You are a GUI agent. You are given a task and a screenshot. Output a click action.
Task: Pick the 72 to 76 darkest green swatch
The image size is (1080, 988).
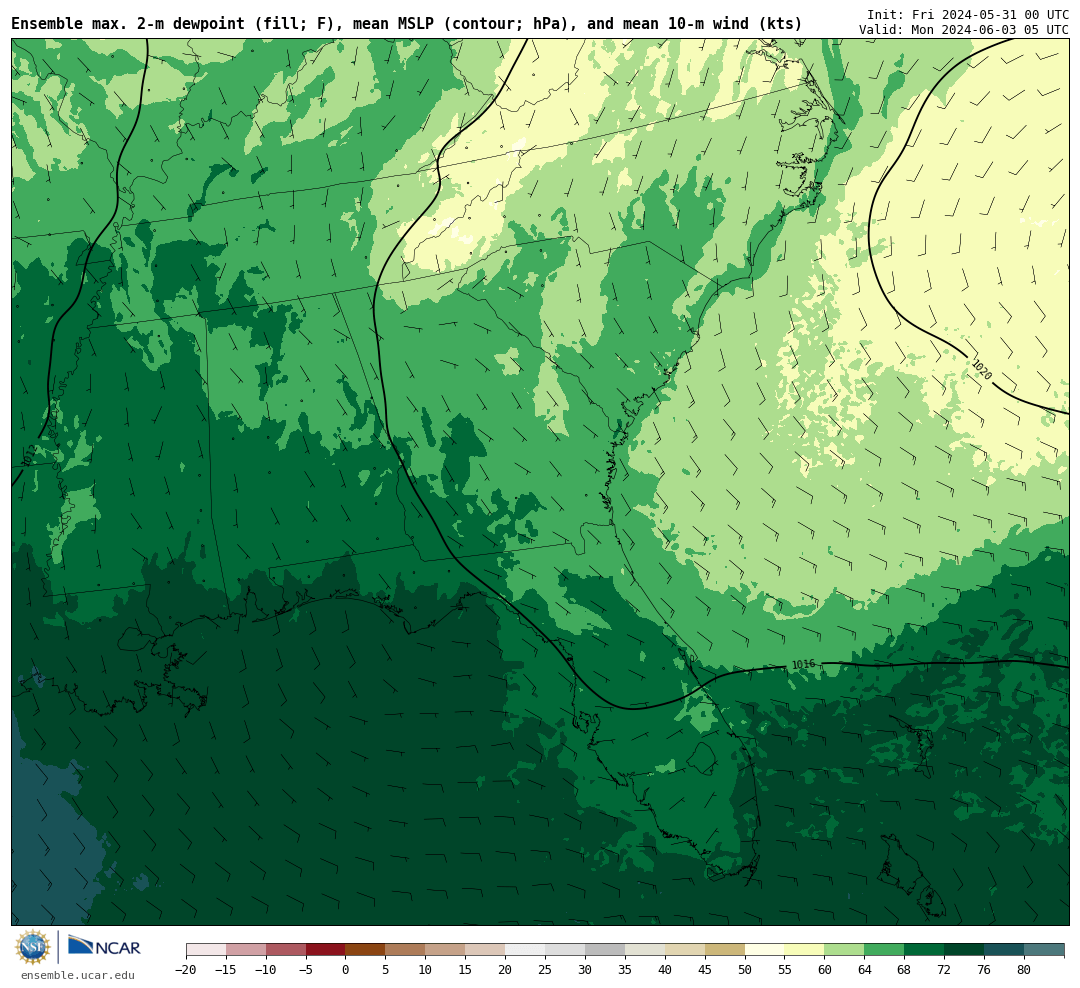(x=965, y=950)
